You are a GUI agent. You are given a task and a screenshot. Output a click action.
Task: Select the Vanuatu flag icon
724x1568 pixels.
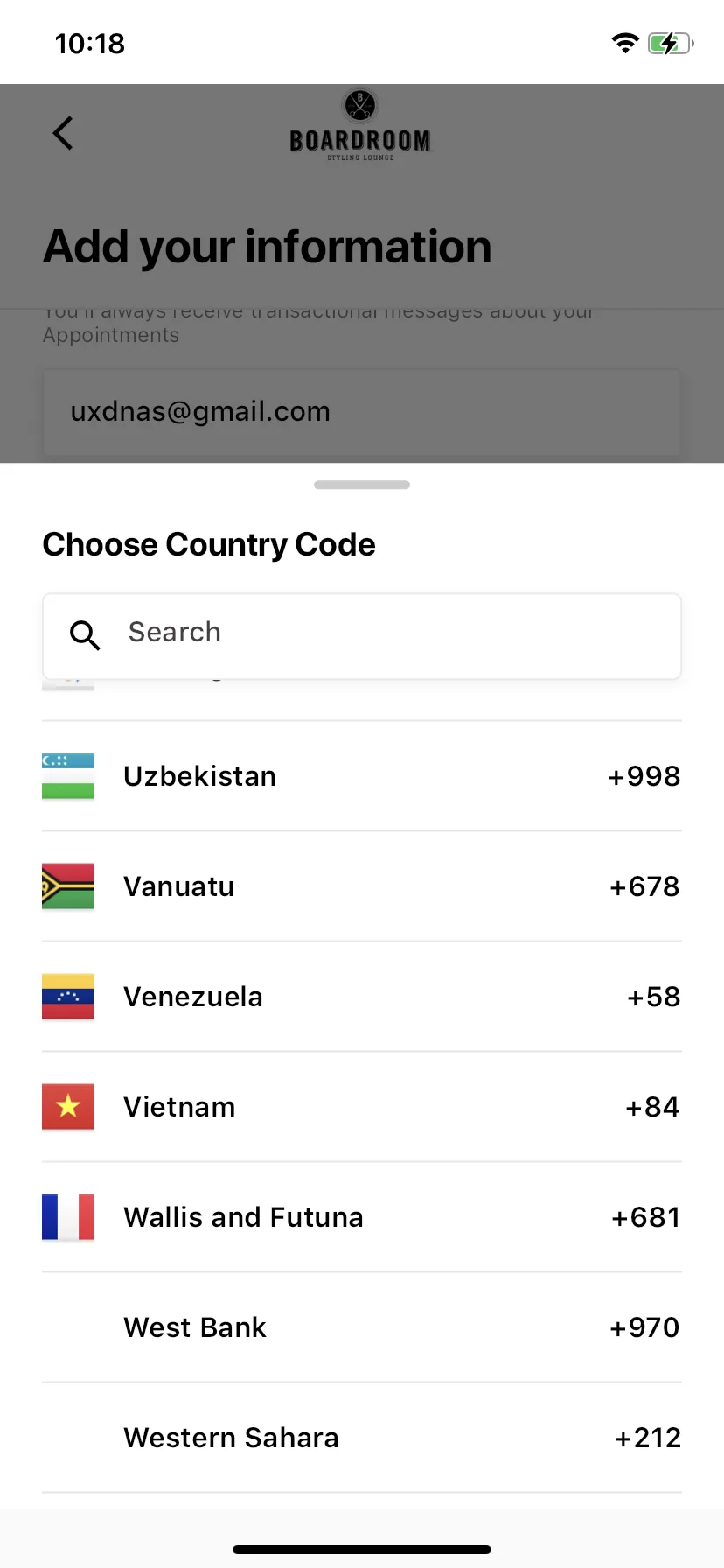pyautogui.click(x=68, y=886)
